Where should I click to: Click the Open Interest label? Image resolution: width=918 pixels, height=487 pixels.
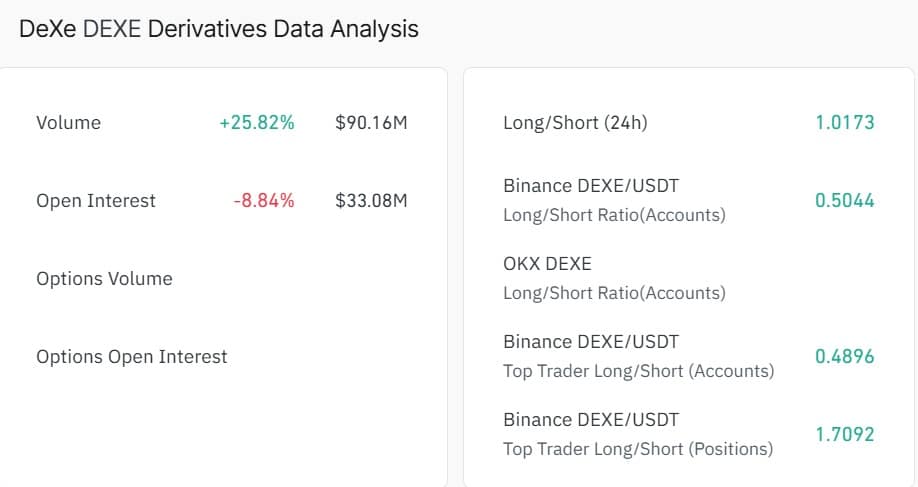pyautogui.click(x=96, y=201)
